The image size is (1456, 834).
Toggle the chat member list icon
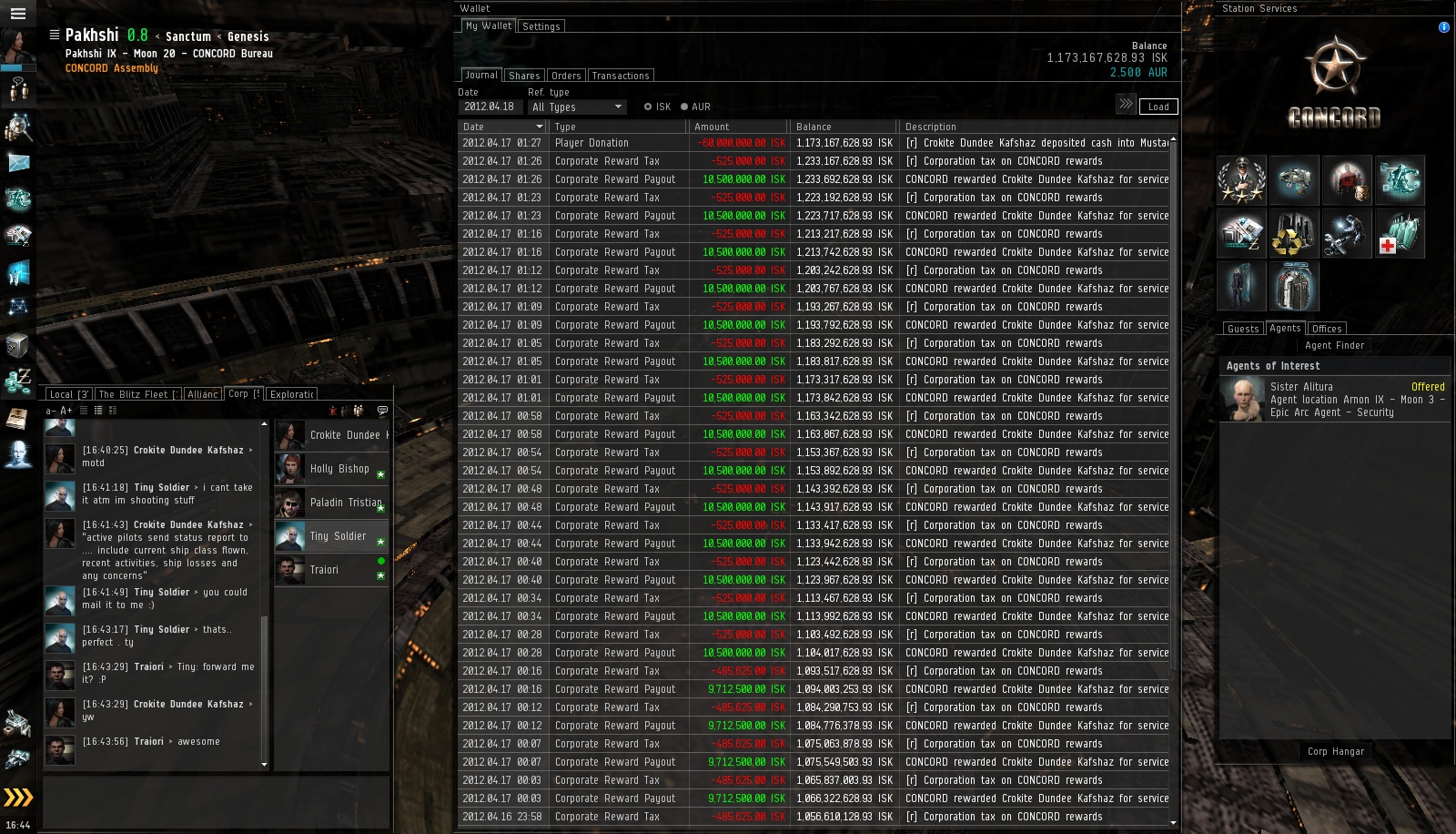point(359,411)
